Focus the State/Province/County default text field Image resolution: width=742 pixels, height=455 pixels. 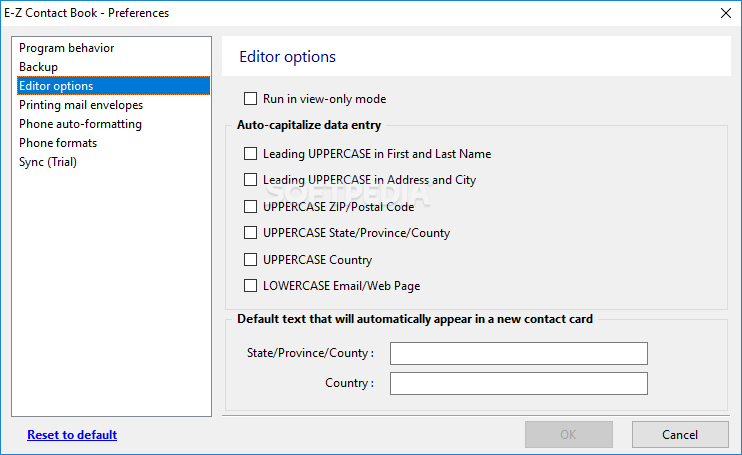pyautogui.click(x=519, y=353)
